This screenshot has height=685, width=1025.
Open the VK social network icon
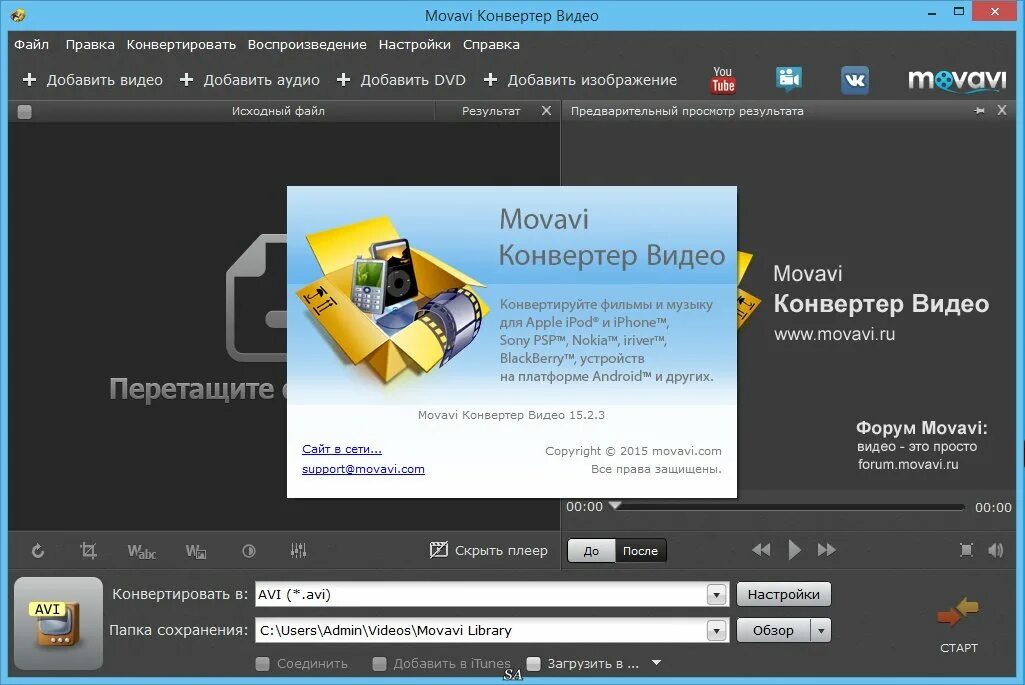coord(854,80)
